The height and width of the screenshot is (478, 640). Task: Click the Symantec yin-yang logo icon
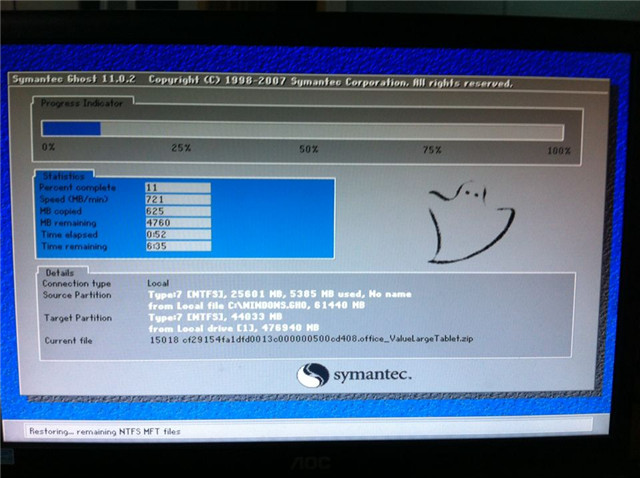pyautogui.click(x=313, y=375)
